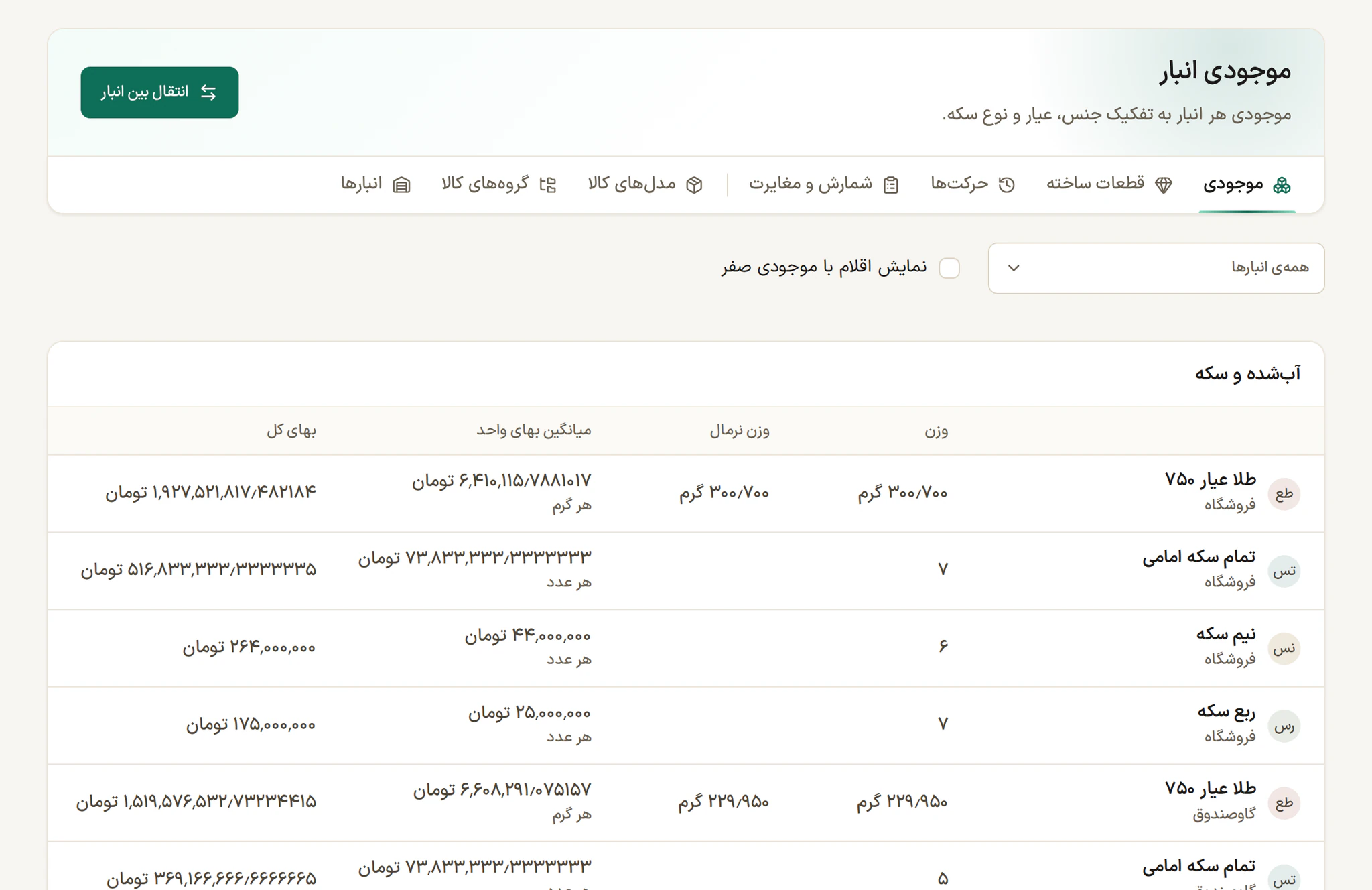Click the طع badge of فروشگاه gold row

pos(1284,494)
